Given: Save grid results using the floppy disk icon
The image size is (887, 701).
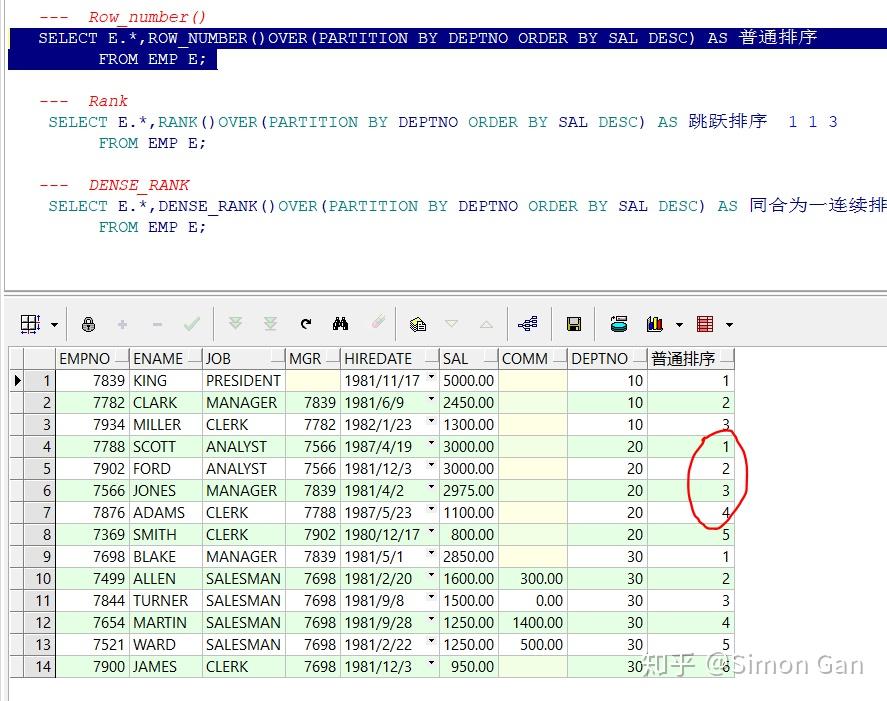Looking at the screenshot, I should pyautogui.click(x=576, y=323).
